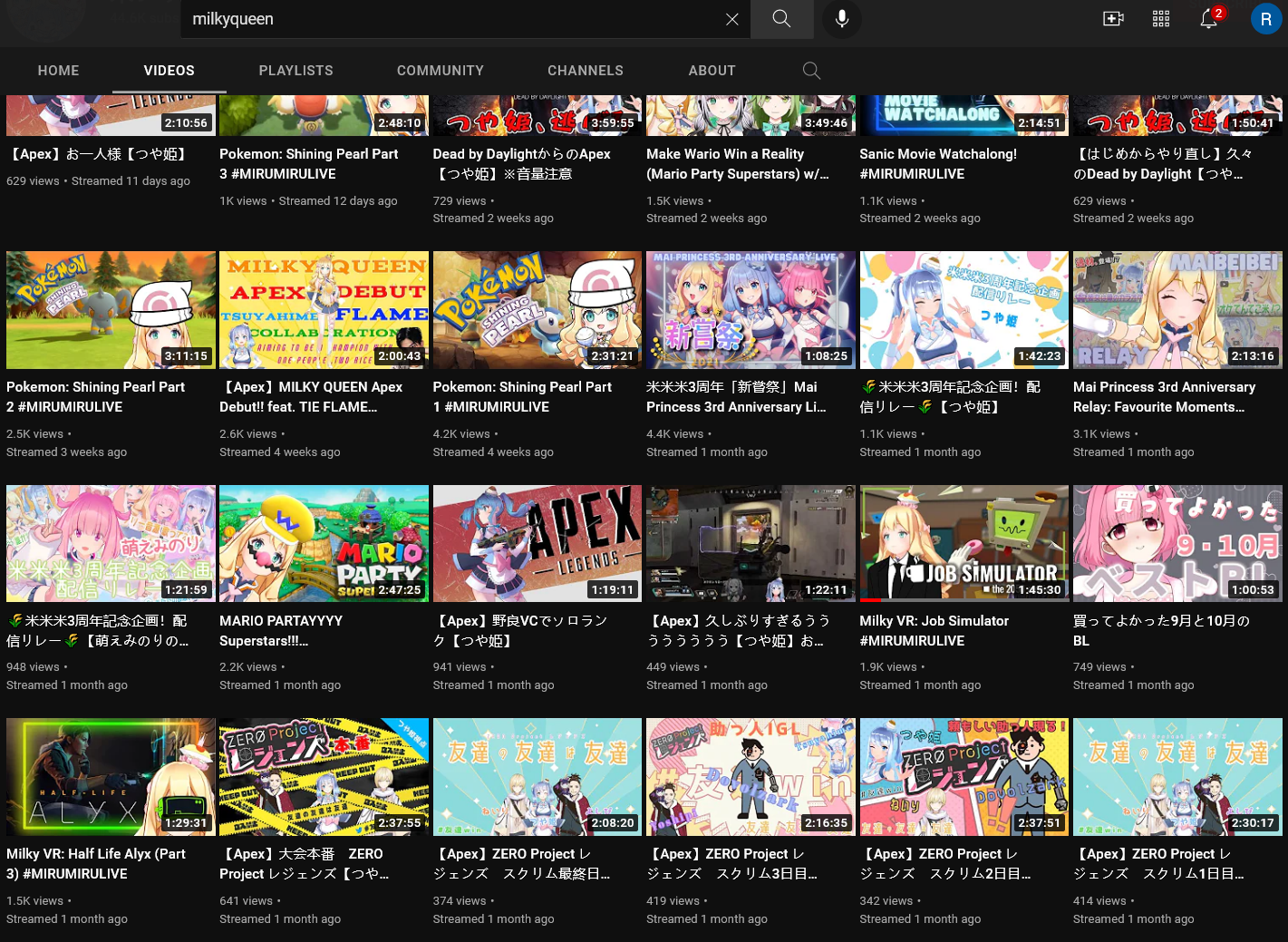Play the Half-Life Alyx 1:29:31 thumbnail
This screenshot has width=1288, height=942.
pyautogui.click(x=111, y=777)
